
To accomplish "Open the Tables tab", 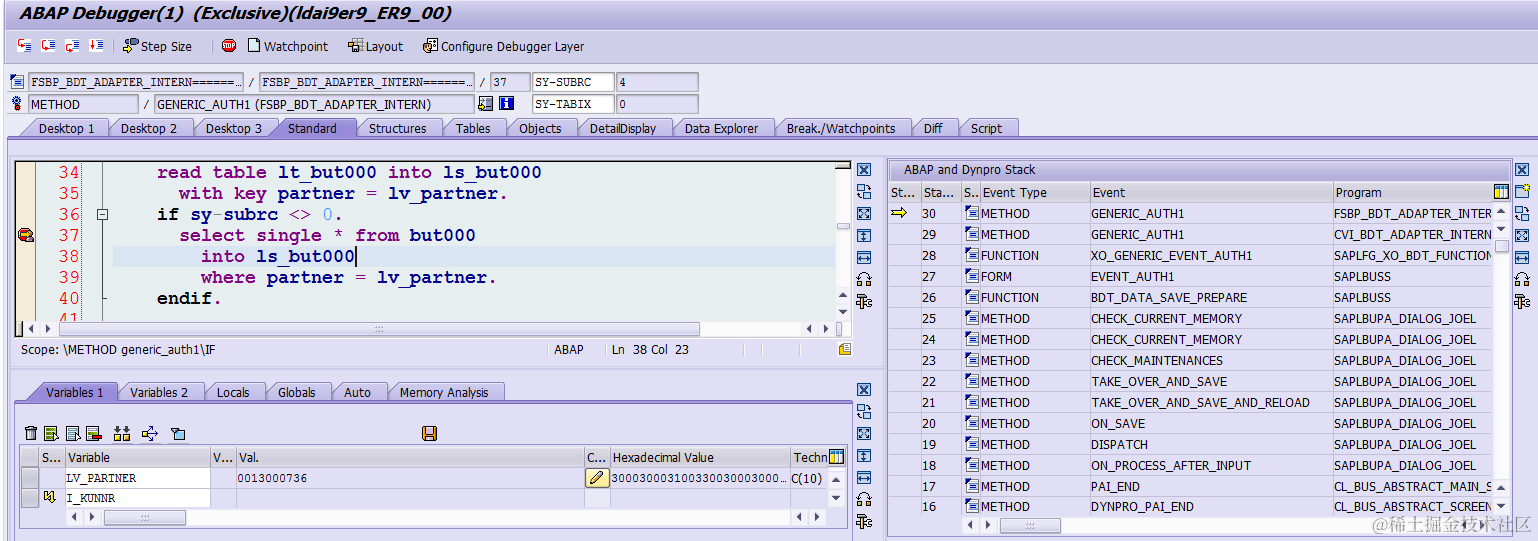I will click(x=473, y=128).
